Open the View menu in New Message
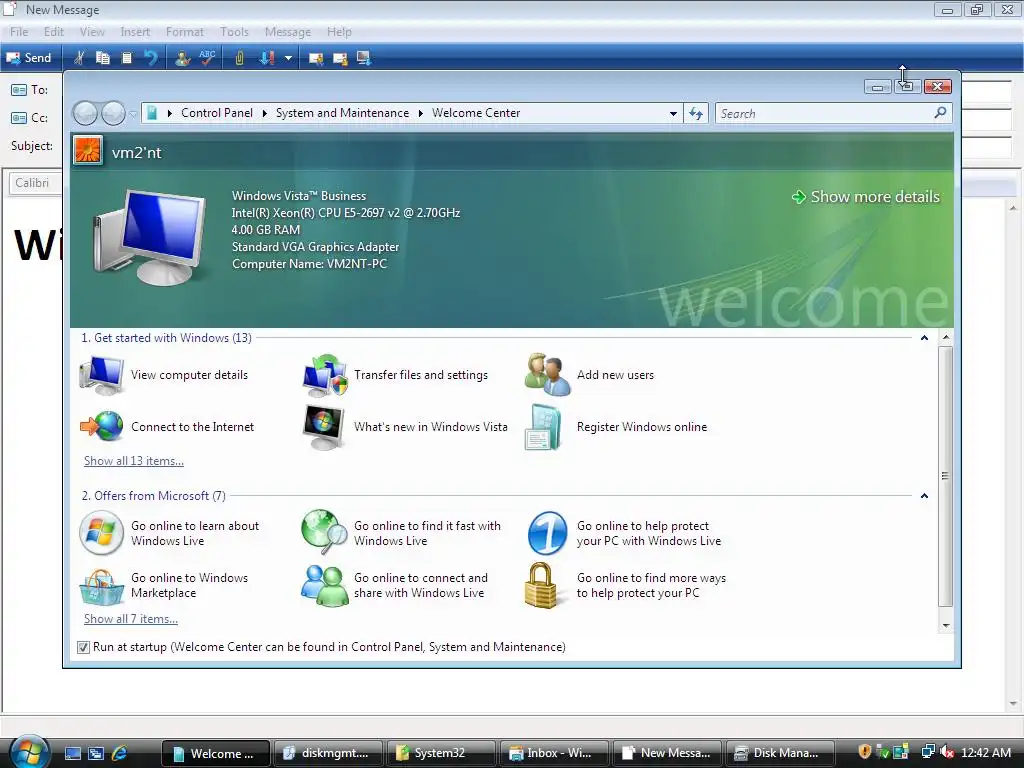 92,31
